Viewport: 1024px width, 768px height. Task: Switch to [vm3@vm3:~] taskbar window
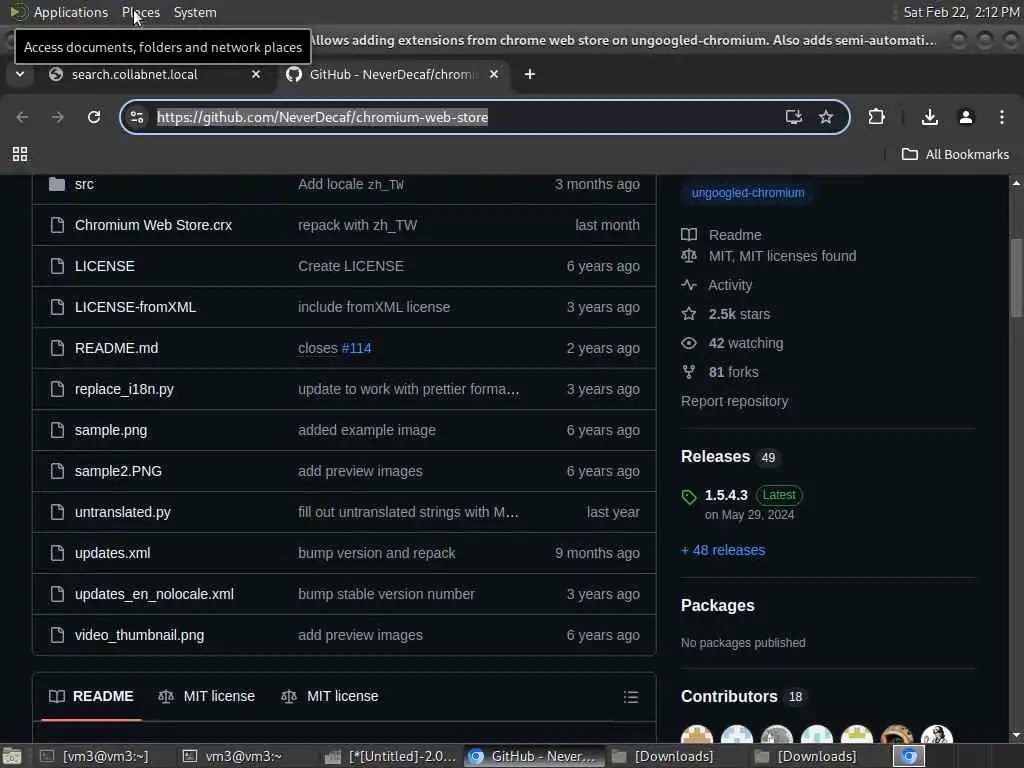[95, 756]
